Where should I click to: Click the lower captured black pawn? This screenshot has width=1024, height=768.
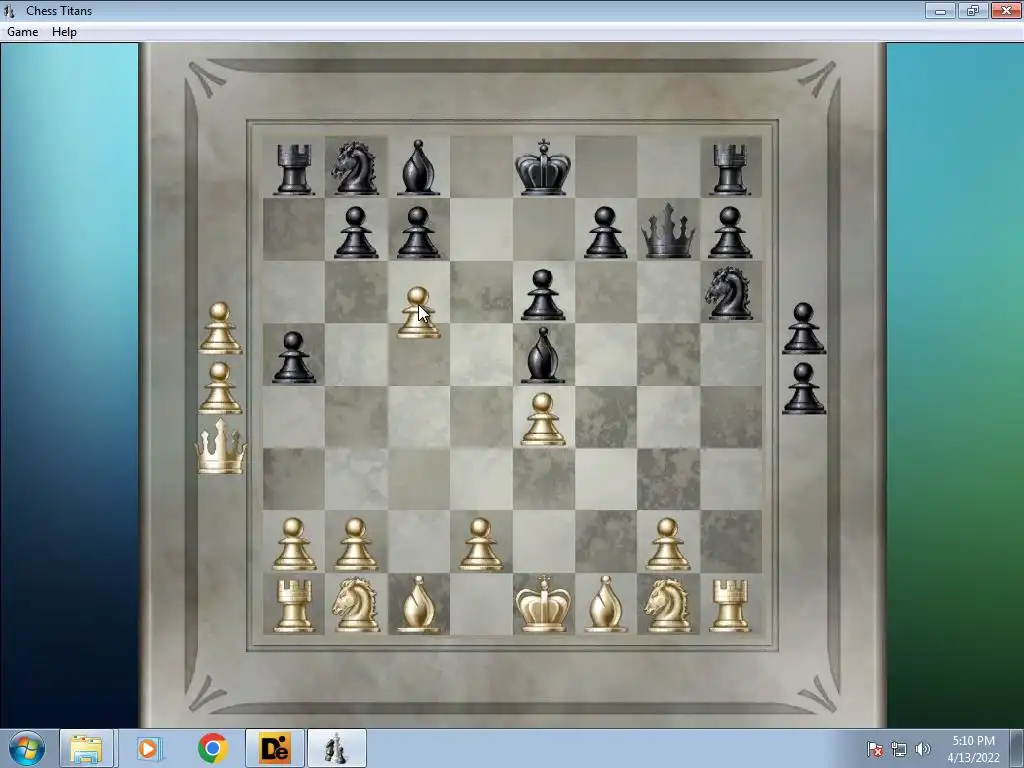tap(803, 388)
